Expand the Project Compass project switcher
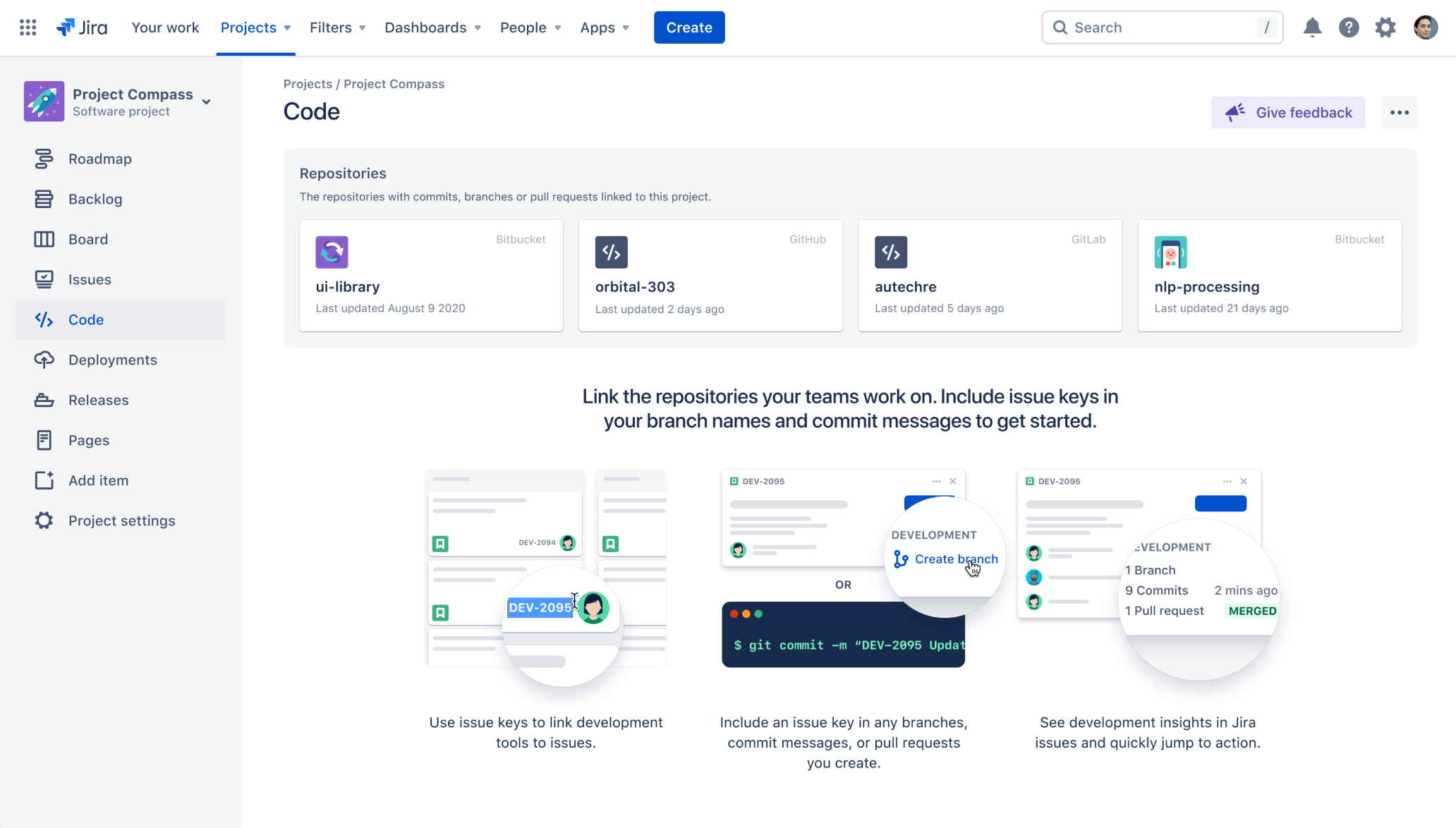 (207, 100)
